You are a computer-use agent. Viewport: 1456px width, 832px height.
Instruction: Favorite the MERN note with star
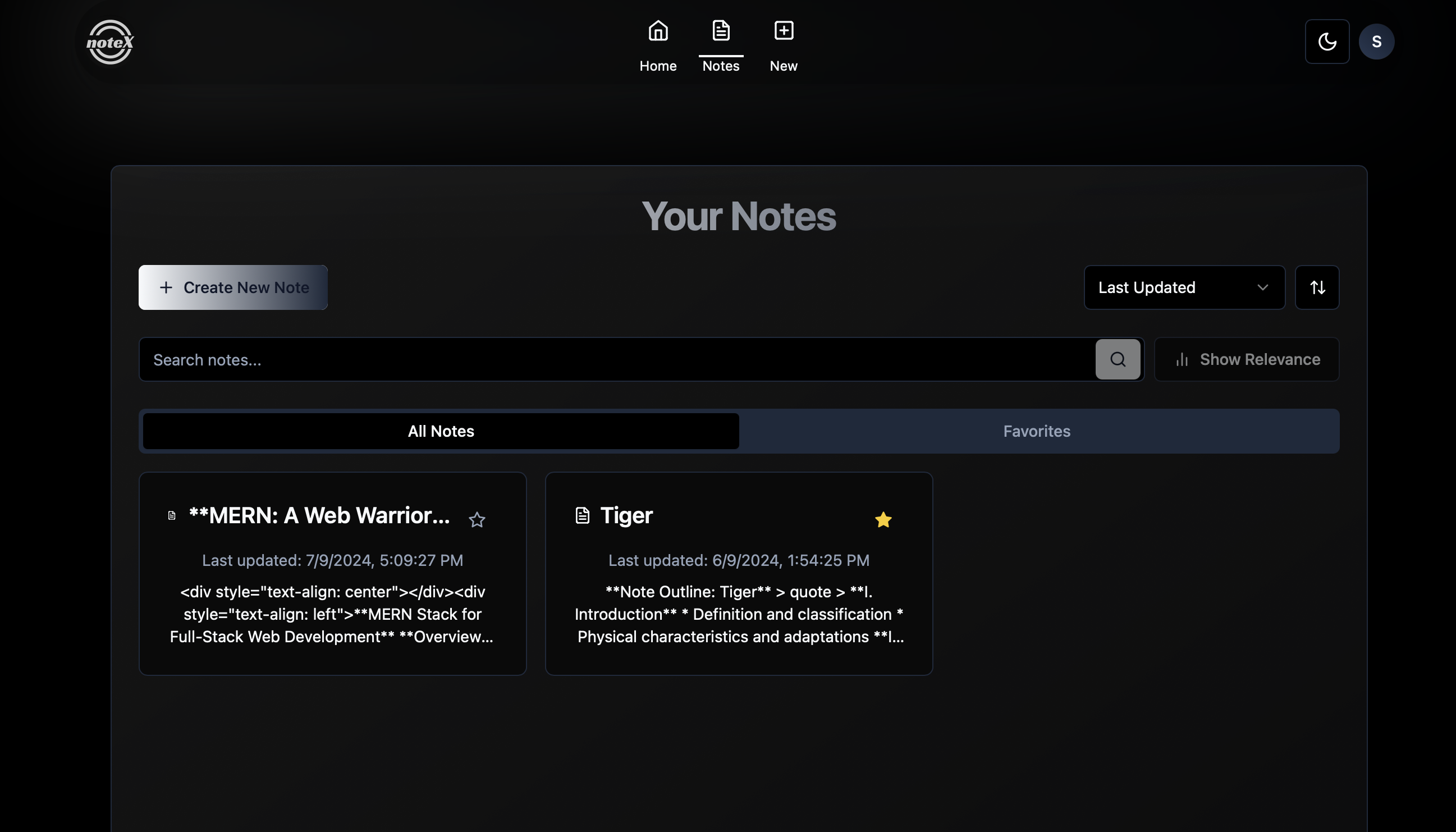pos(477,519)
